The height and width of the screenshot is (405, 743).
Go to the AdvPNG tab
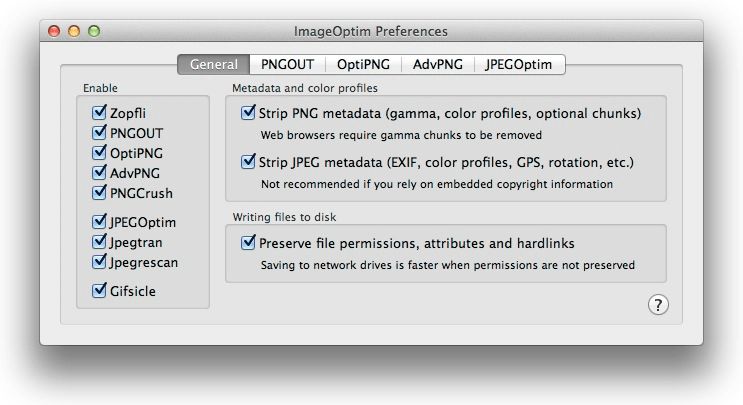point(437,65)
